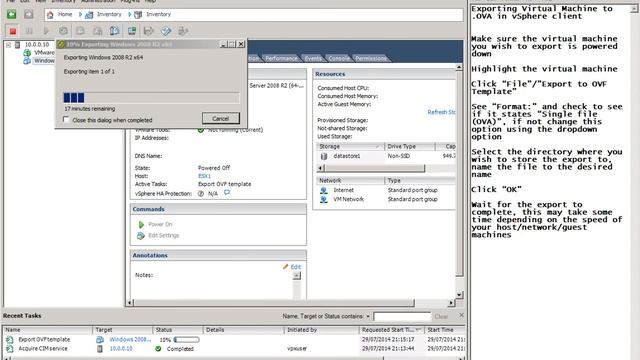Click the Edit Settings icon in Commands
This screenshot has width=640, height=360.
pyautogui.click(x=141, y=236)
